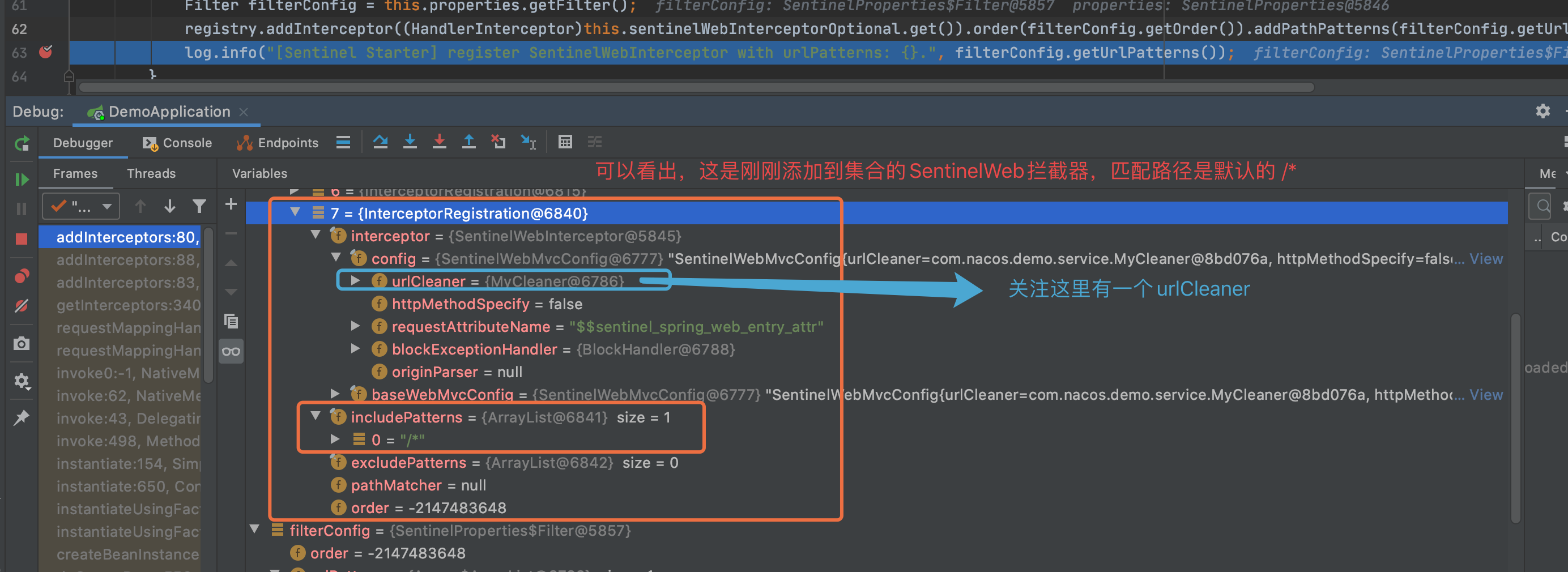Remove watch with minus icon
The image size is (1568, 572).
pos(231,234)
